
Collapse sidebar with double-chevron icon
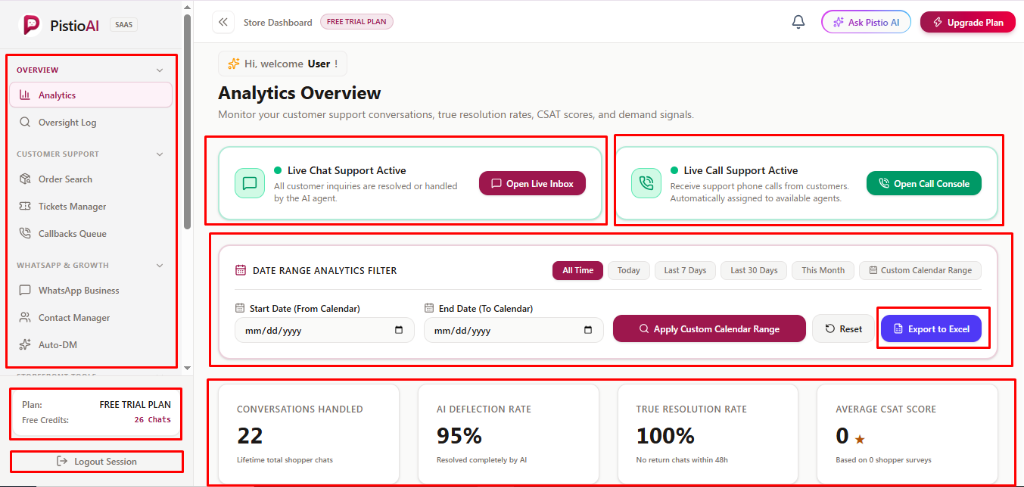point(223,22)
